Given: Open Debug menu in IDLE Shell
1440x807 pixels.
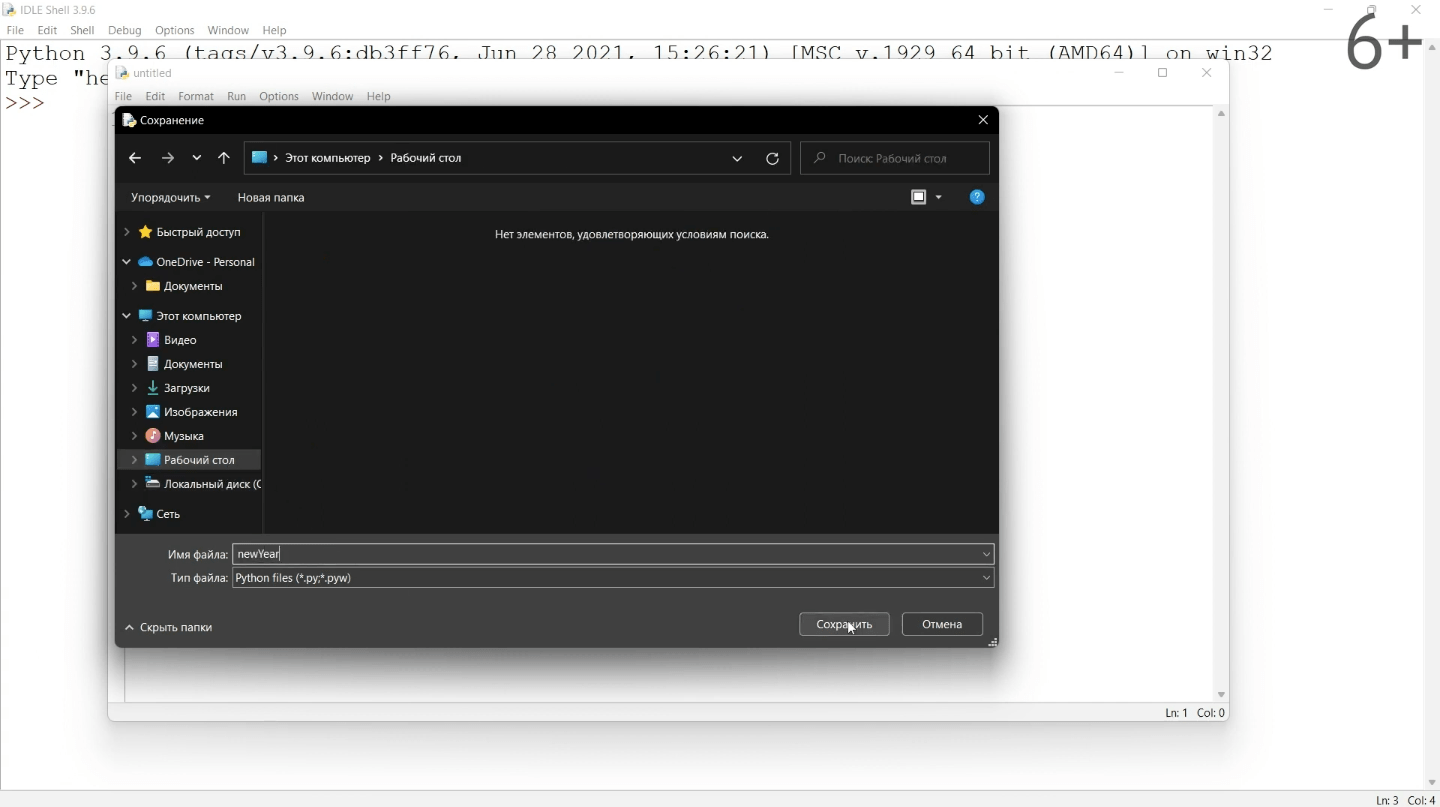Looking at the screenshot, I should [125, 31].
